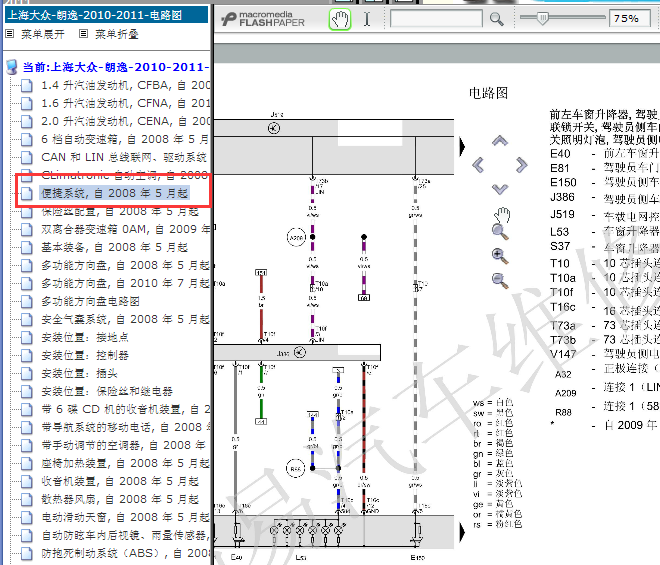Click the black triangle marker at diagram bottom right
The height and width of the screenshot is (565, 660).
(x=462, y=532)
